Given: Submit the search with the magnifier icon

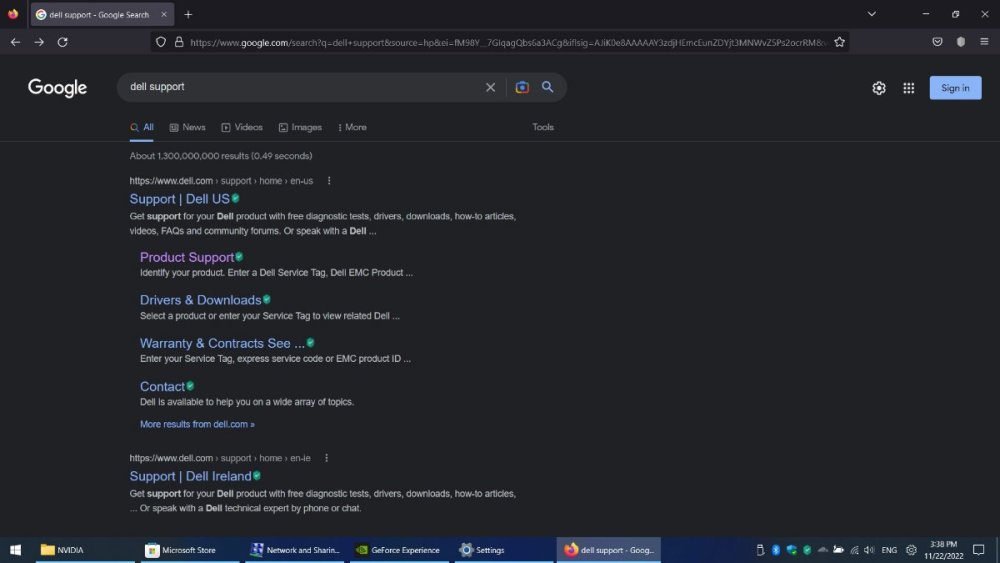Looking at the screenshot, I should tap(547, 87).
